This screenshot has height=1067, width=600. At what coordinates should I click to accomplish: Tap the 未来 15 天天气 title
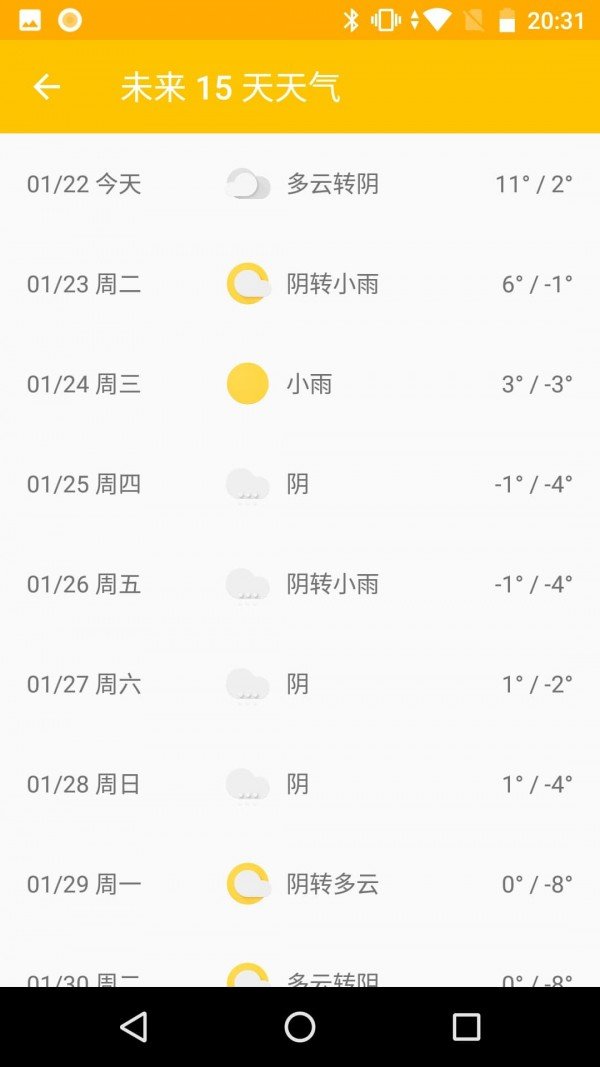click(x=232, y=87)
